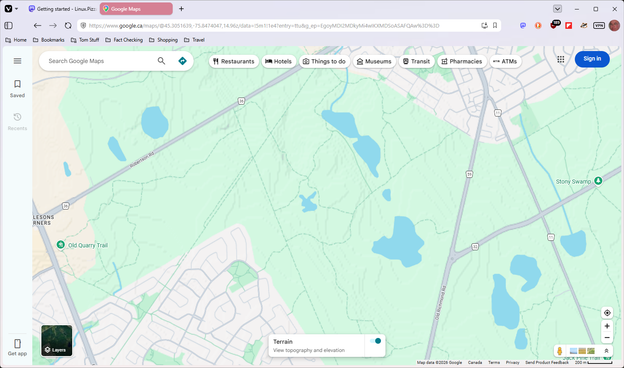Select the Google Maps tab
The image size is (624, 368).
coord(136,9)
